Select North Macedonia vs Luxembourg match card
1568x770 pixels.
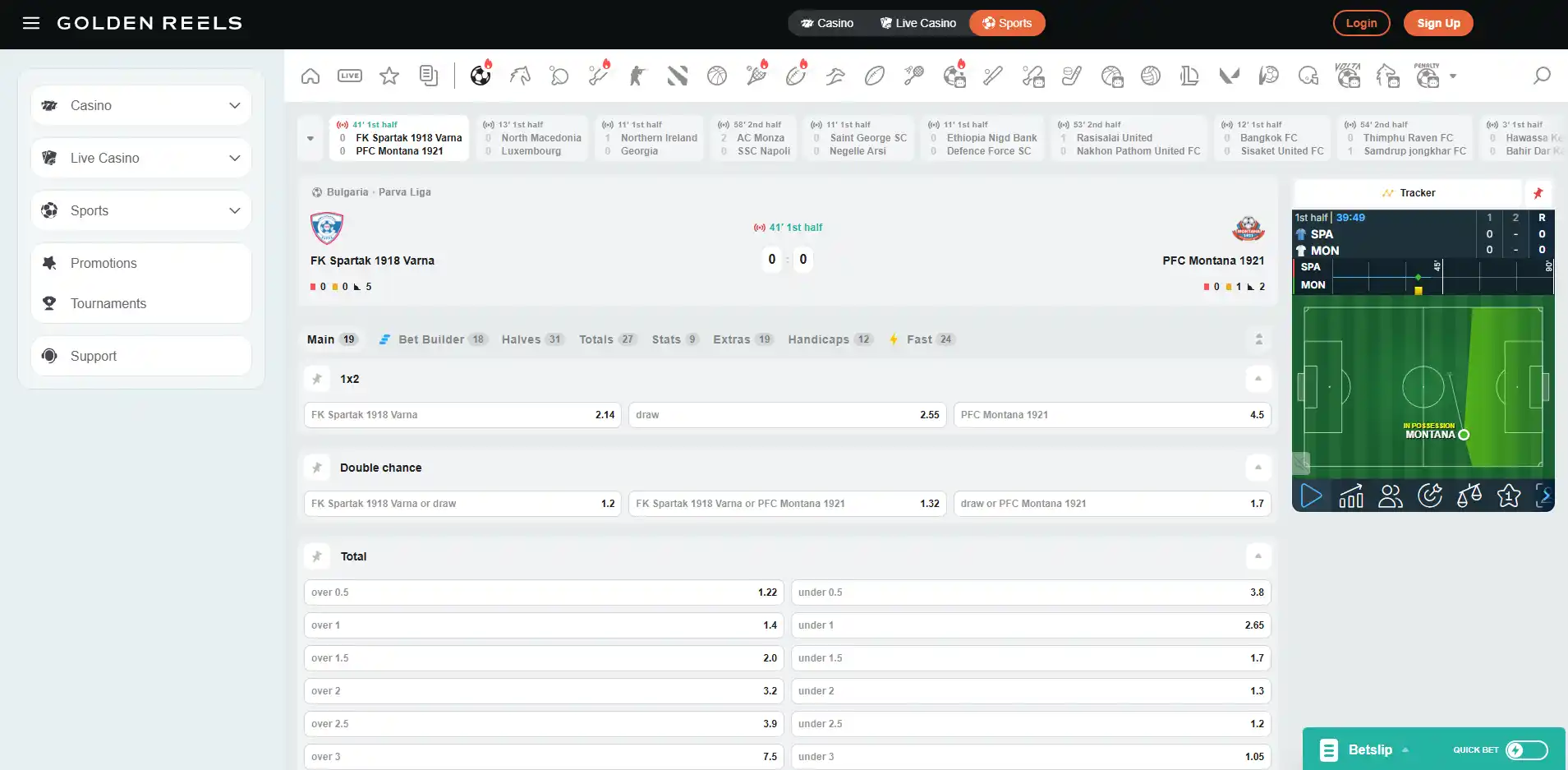[532, 138]
